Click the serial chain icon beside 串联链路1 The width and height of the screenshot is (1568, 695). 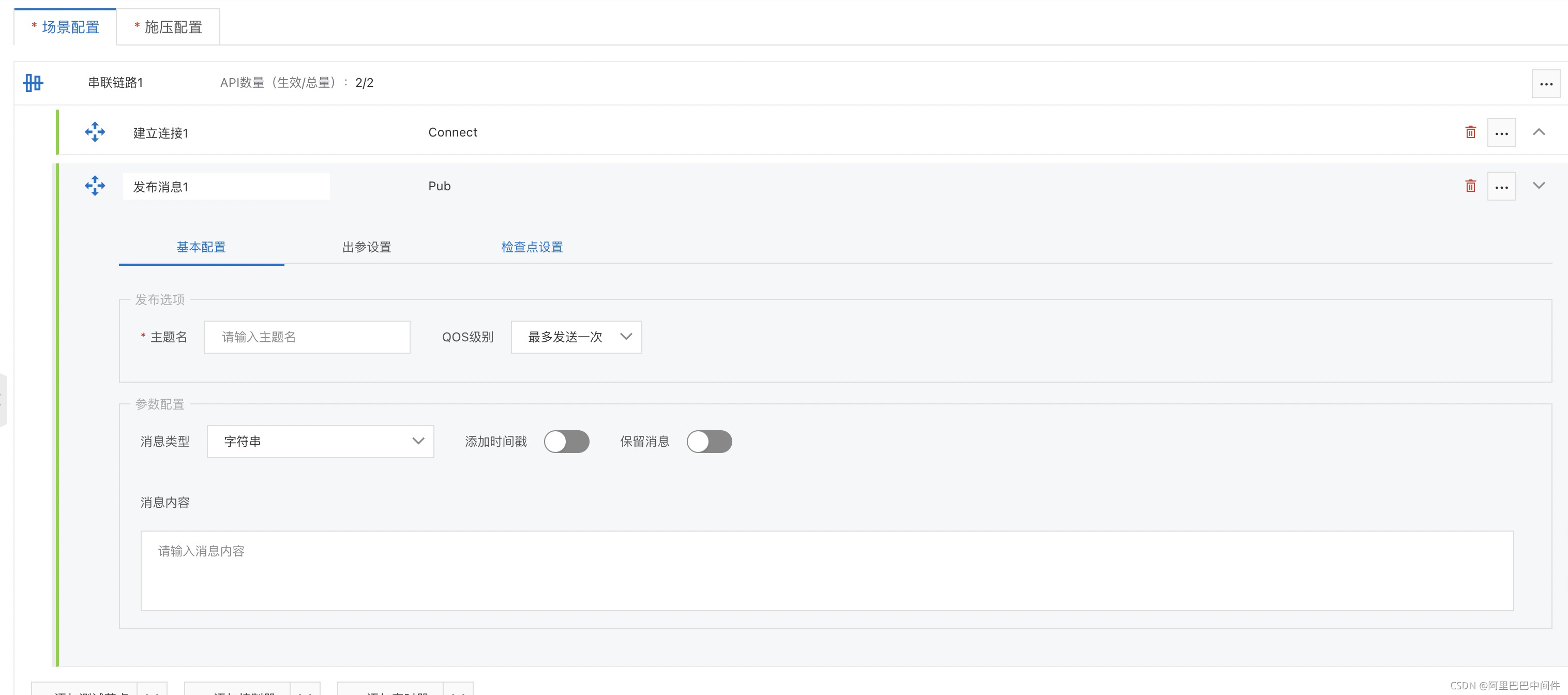pos(33,83)
